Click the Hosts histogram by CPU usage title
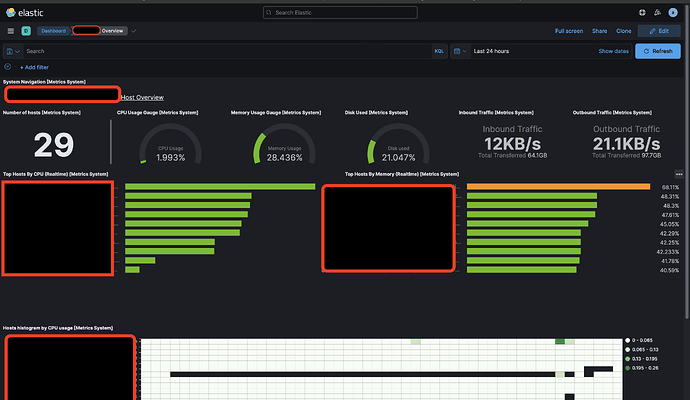Viewport: 690px width, 400px height. (x=58, y=328)
